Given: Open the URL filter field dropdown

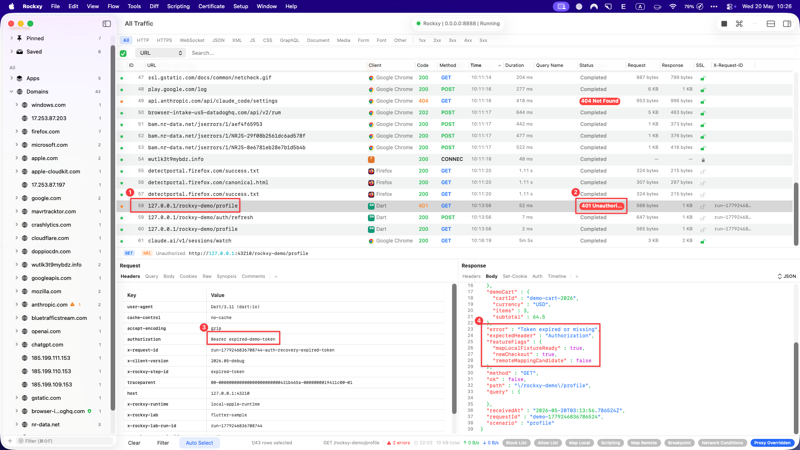Looking at the screenshot, I should [160, 53].
